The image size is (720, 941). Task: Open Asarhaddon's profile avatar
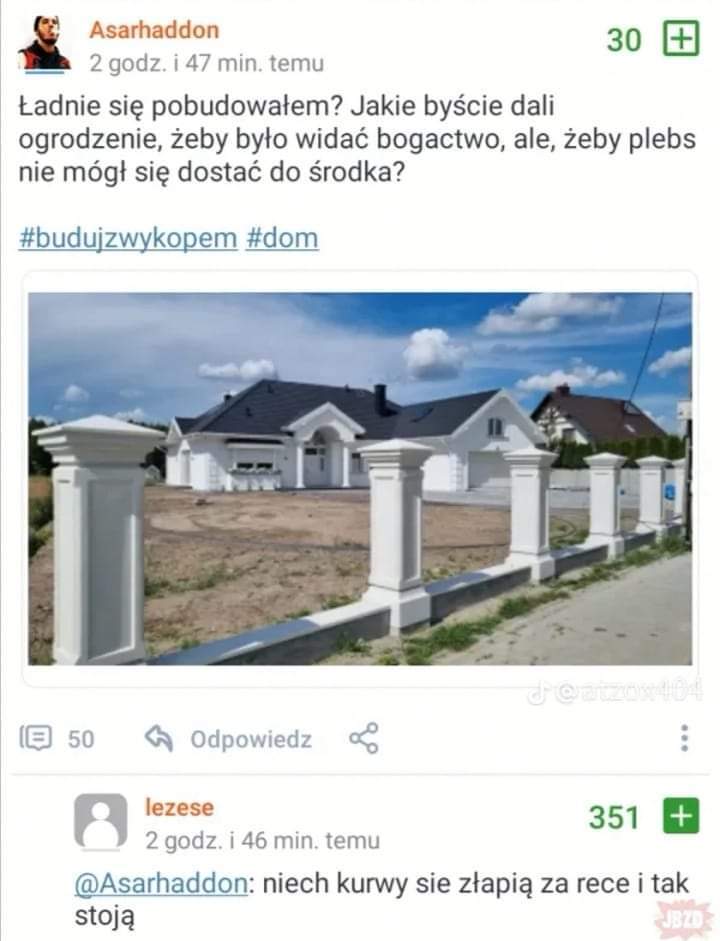point(44,43)
